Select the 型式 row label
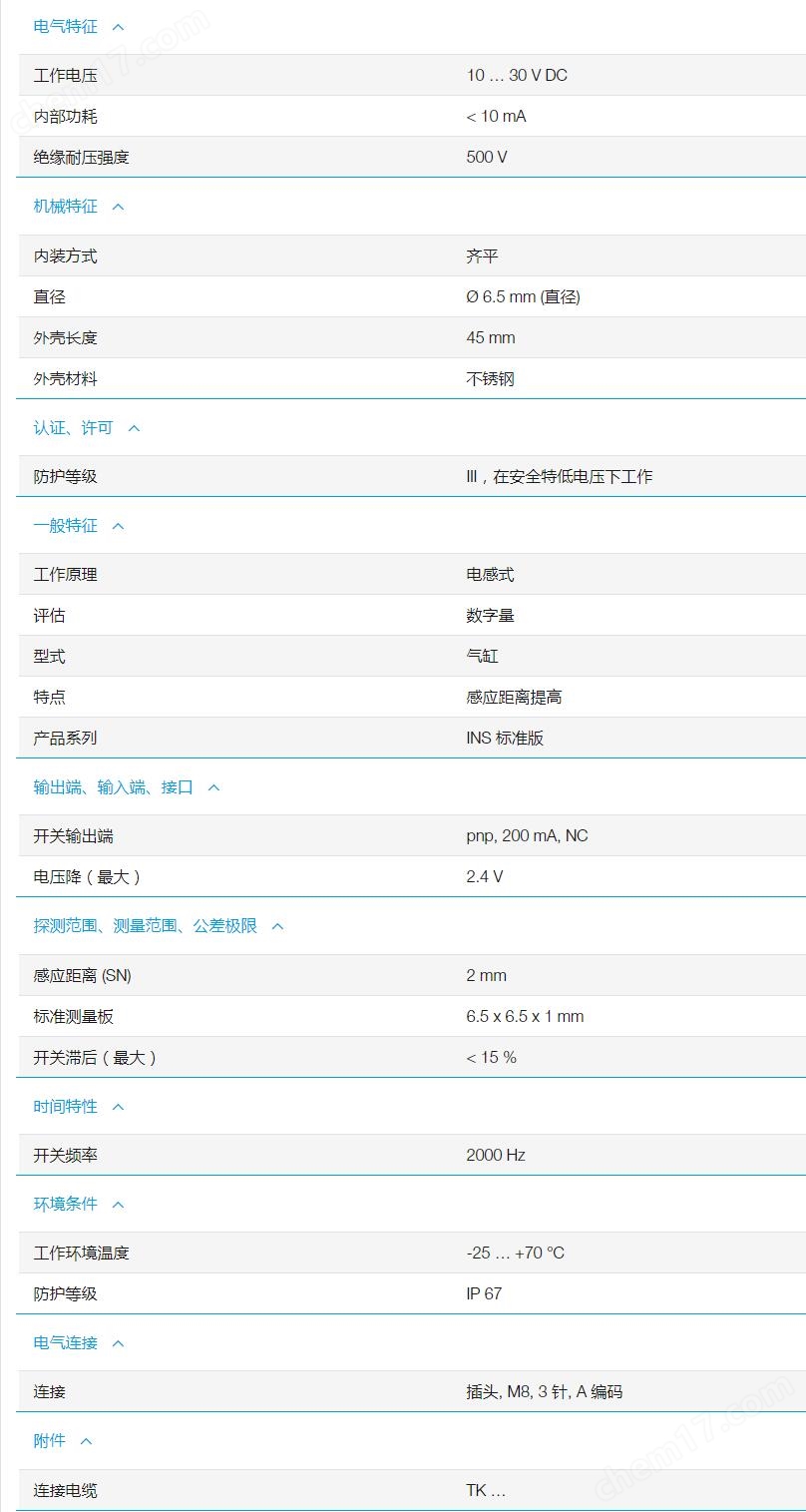This screenshot has width=806, height=1512. pos(50,657)
